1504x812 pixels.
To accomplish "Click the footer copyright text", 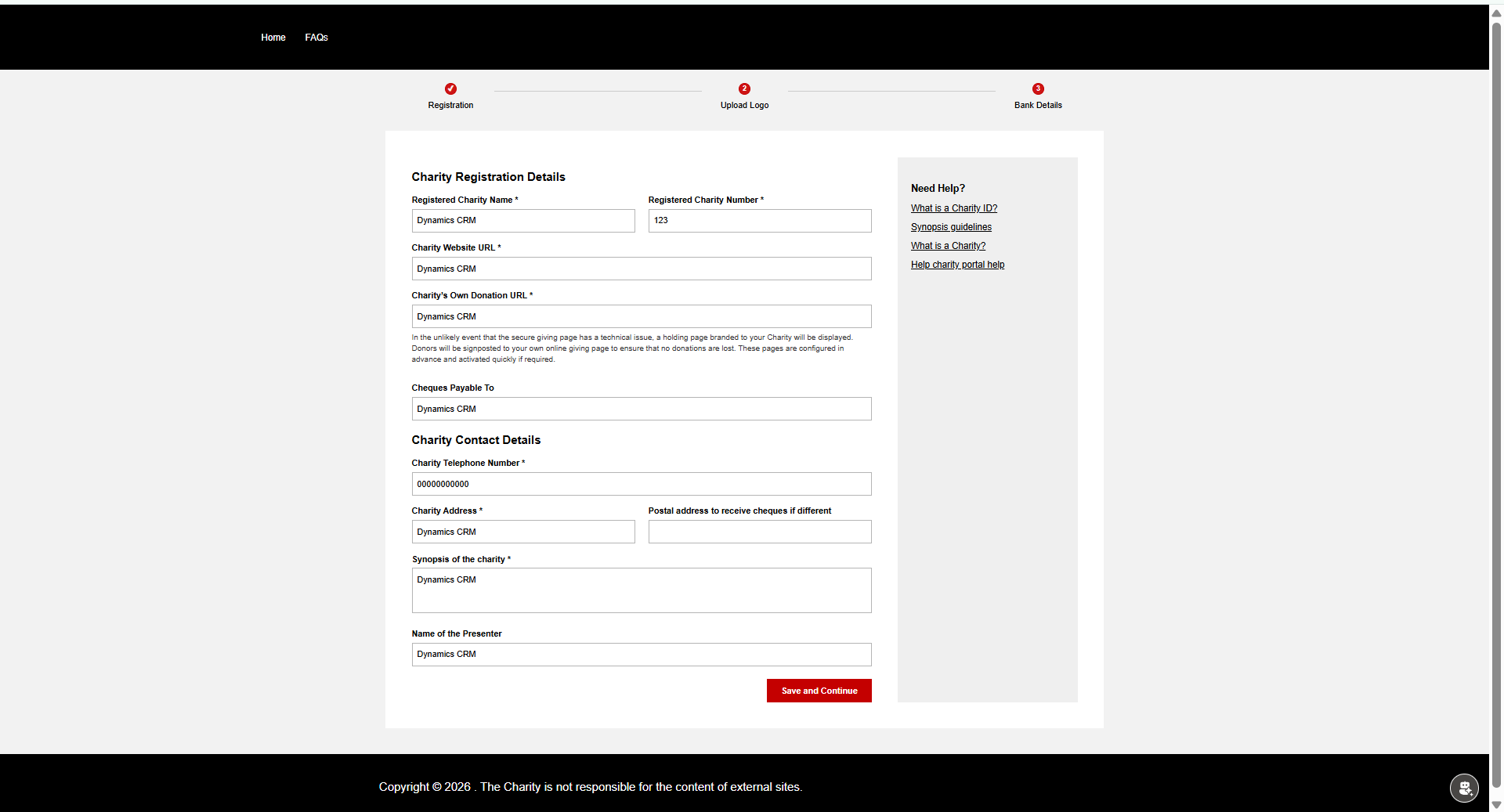I will click(591, 787).
